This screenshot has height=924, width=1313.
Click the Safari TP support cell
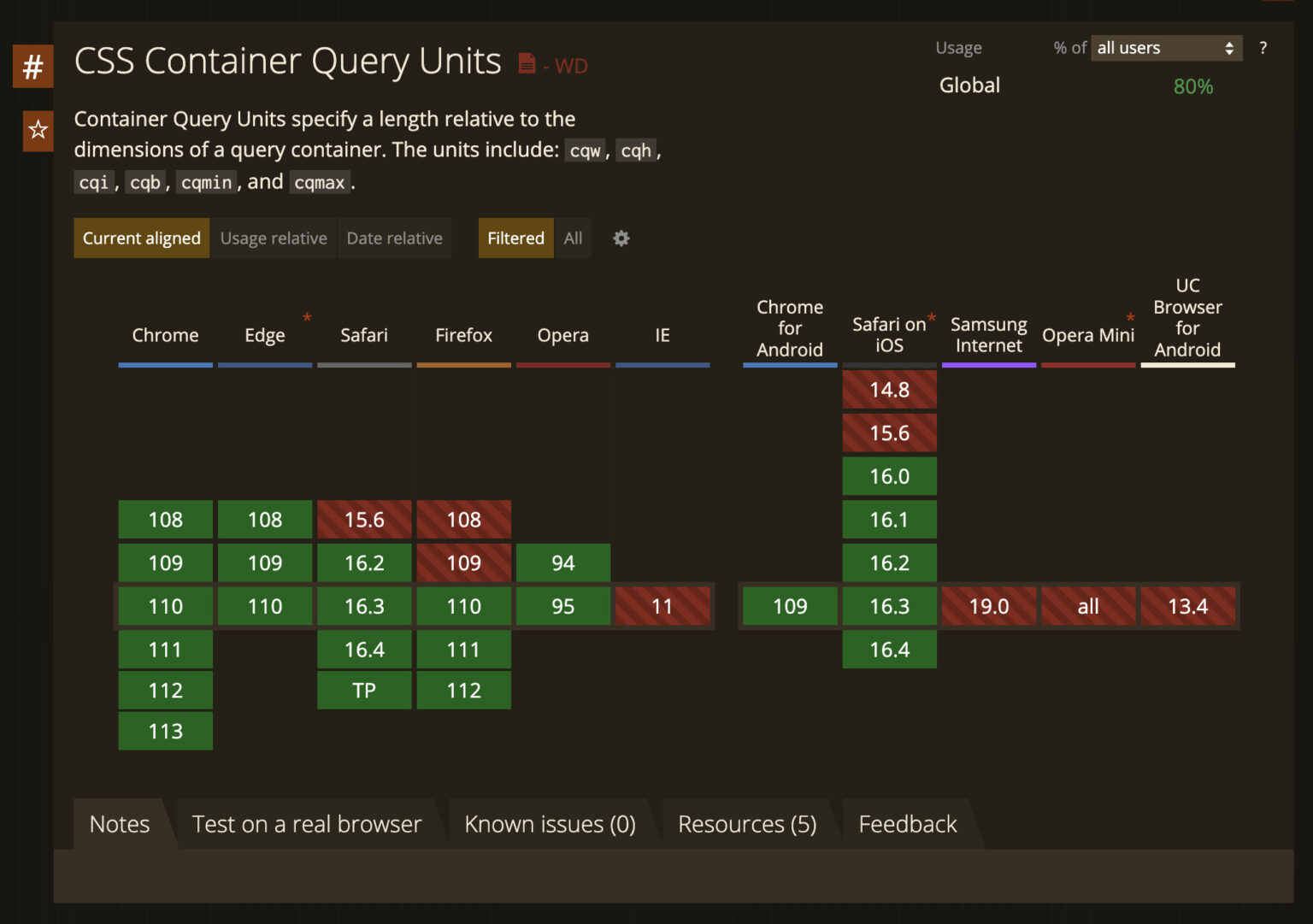pyautogui.click(x=364, y=691)
